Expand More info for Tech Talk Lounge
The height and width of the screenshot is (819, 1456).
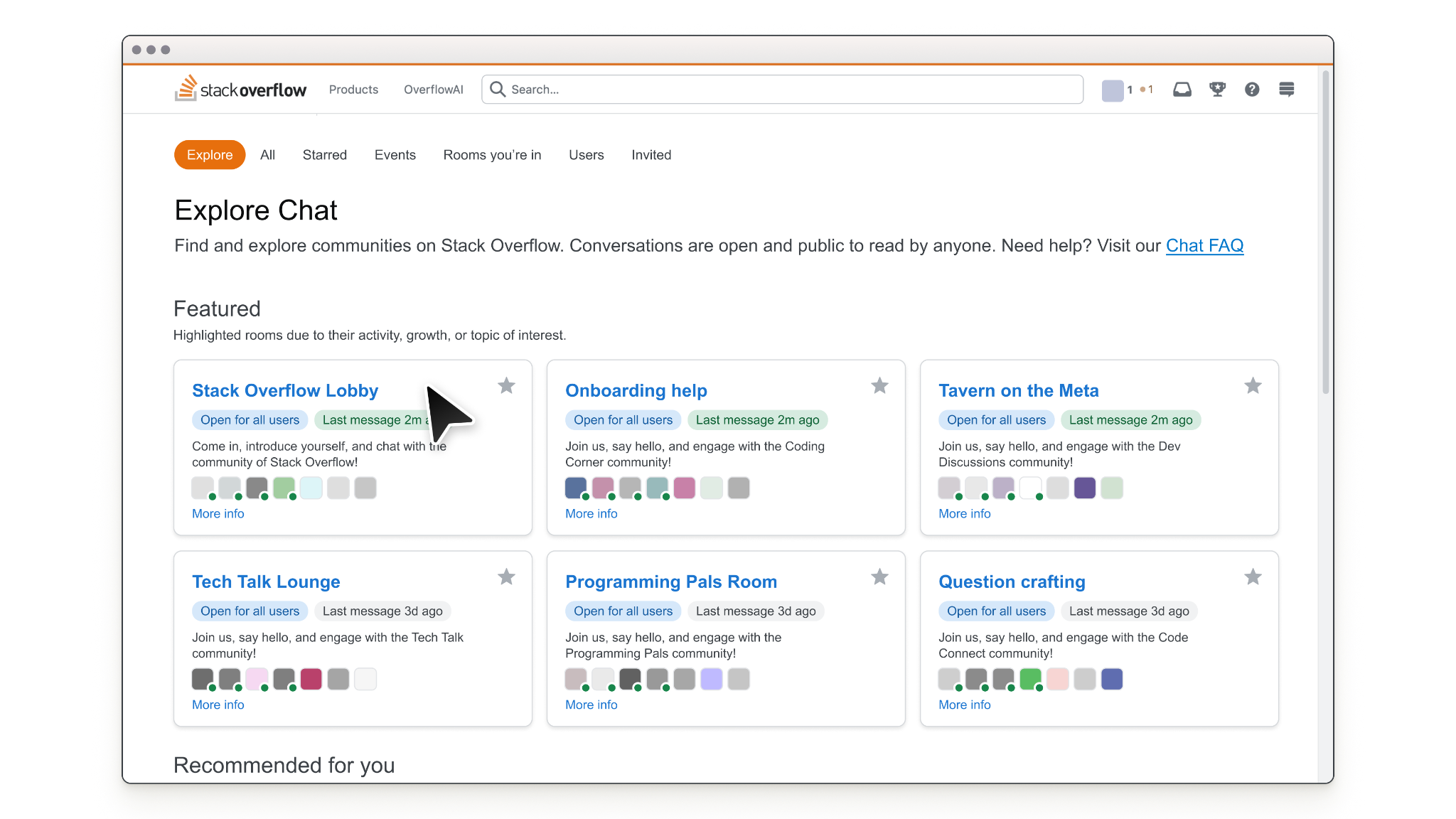point(218,705)
